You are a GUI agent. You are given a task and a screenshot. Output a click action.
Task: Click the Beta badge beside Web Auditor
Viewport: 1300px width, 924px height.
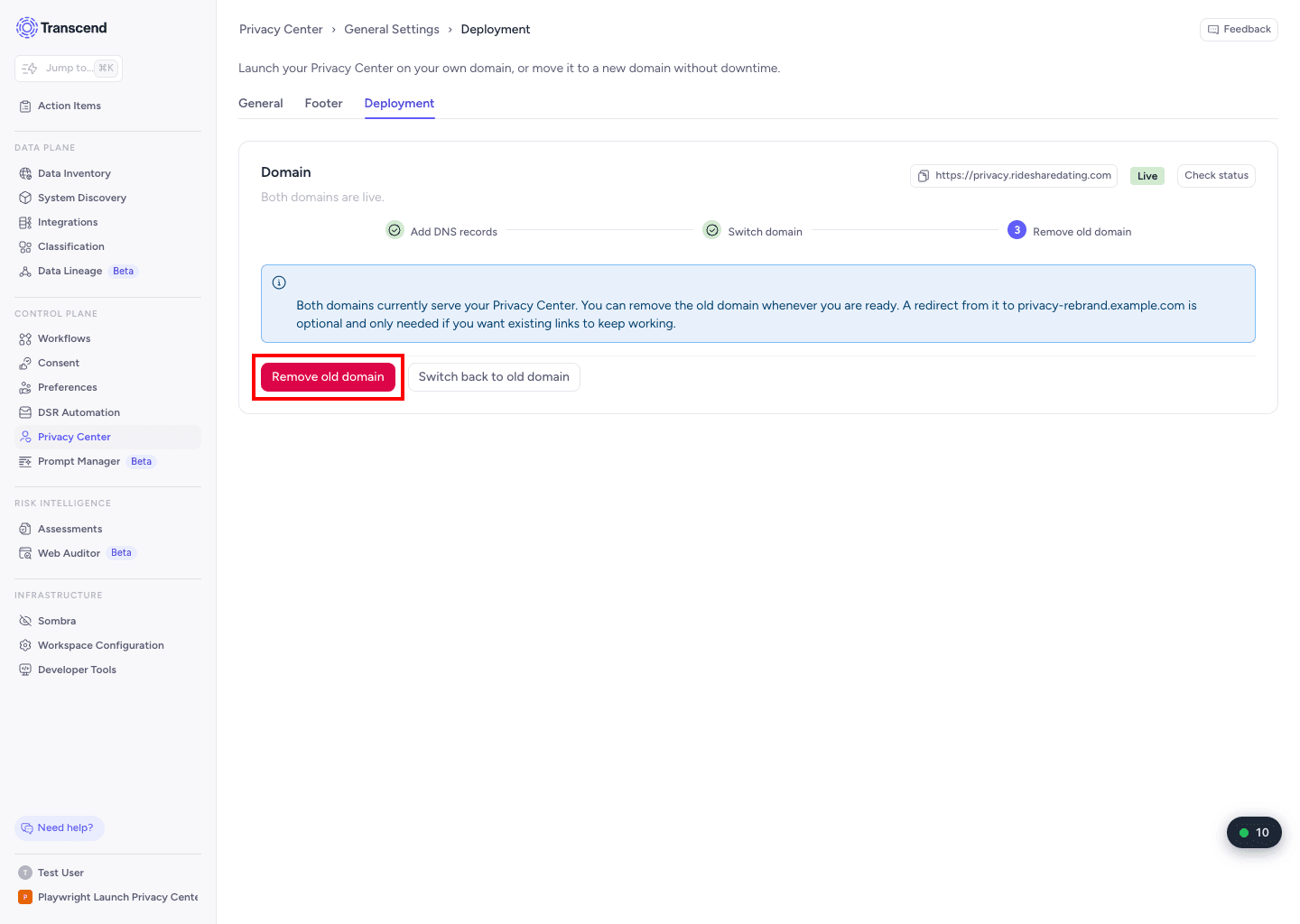(122, 553)
